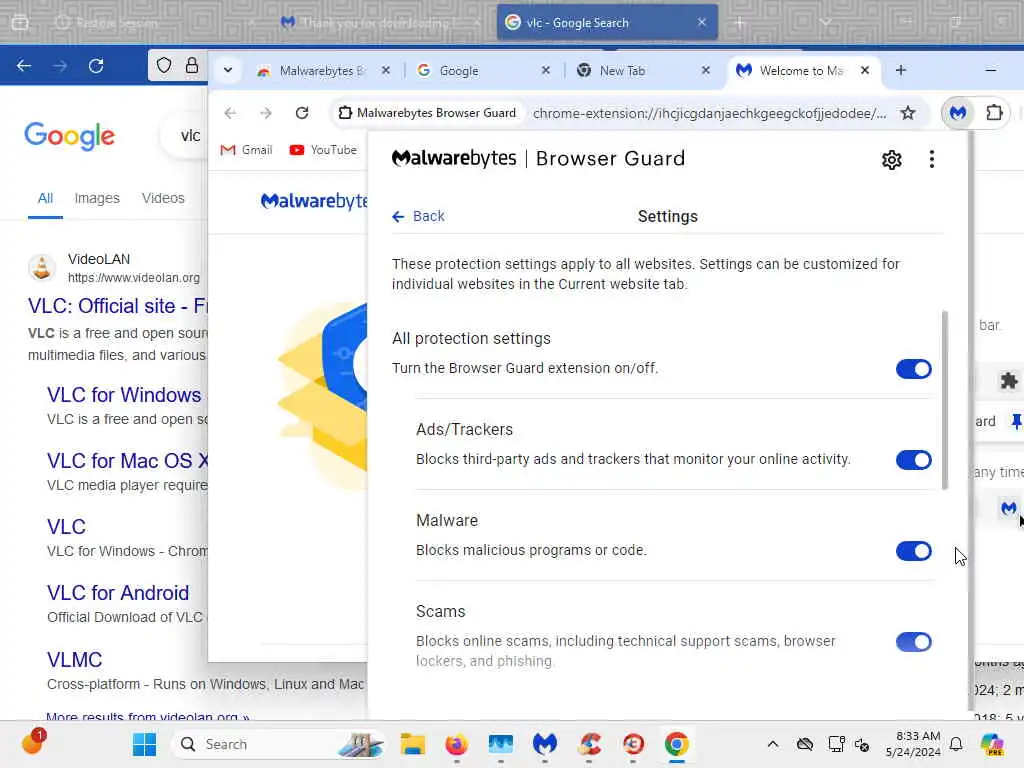
Task: Select Welcome to Malwarebytes tab
Action: (803, 71)
